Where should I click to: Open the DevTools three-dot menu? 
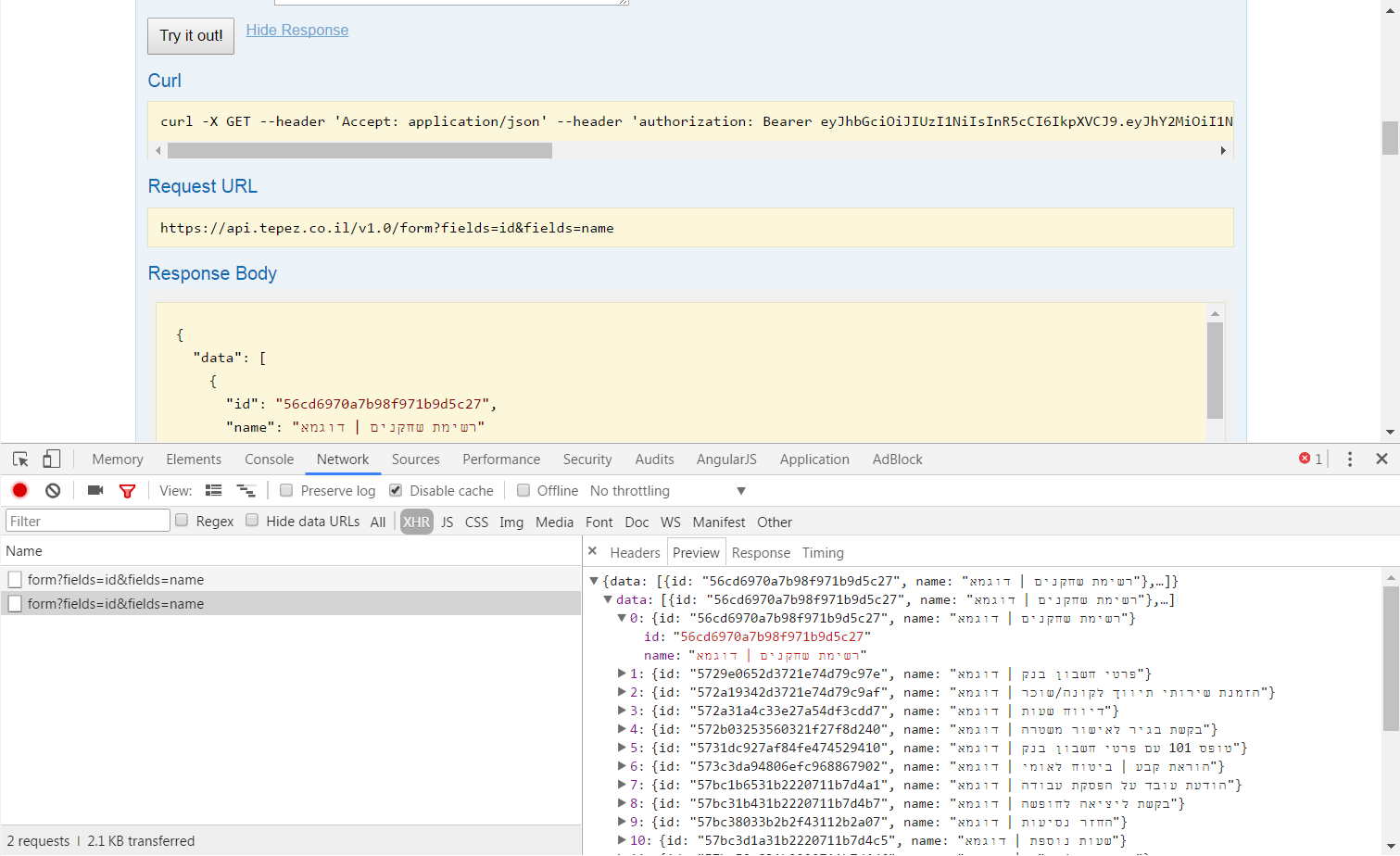(1350, 459)
